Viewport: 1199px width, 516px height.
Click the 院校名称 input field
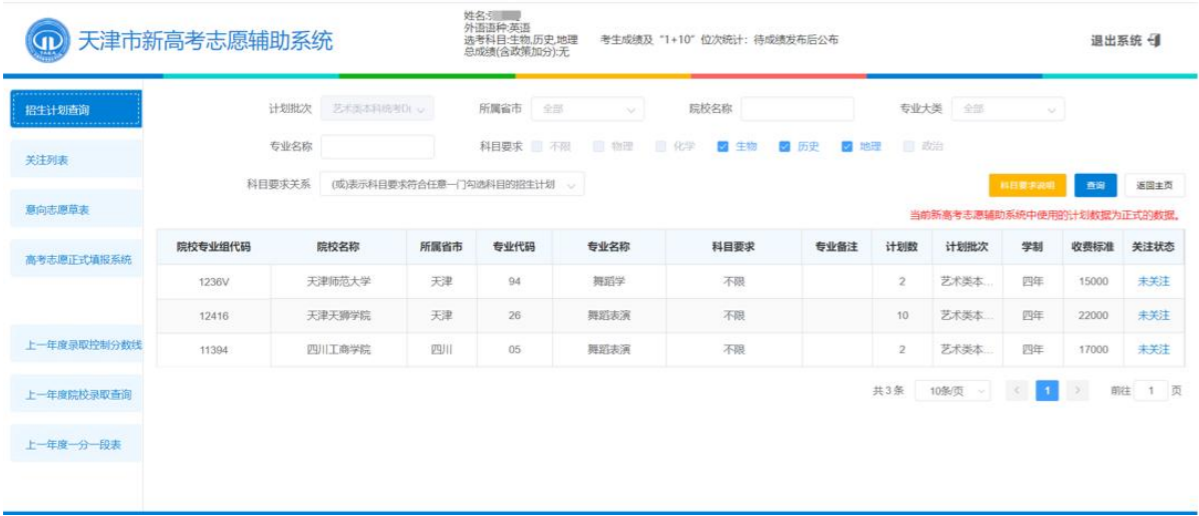tap(797, 109)
